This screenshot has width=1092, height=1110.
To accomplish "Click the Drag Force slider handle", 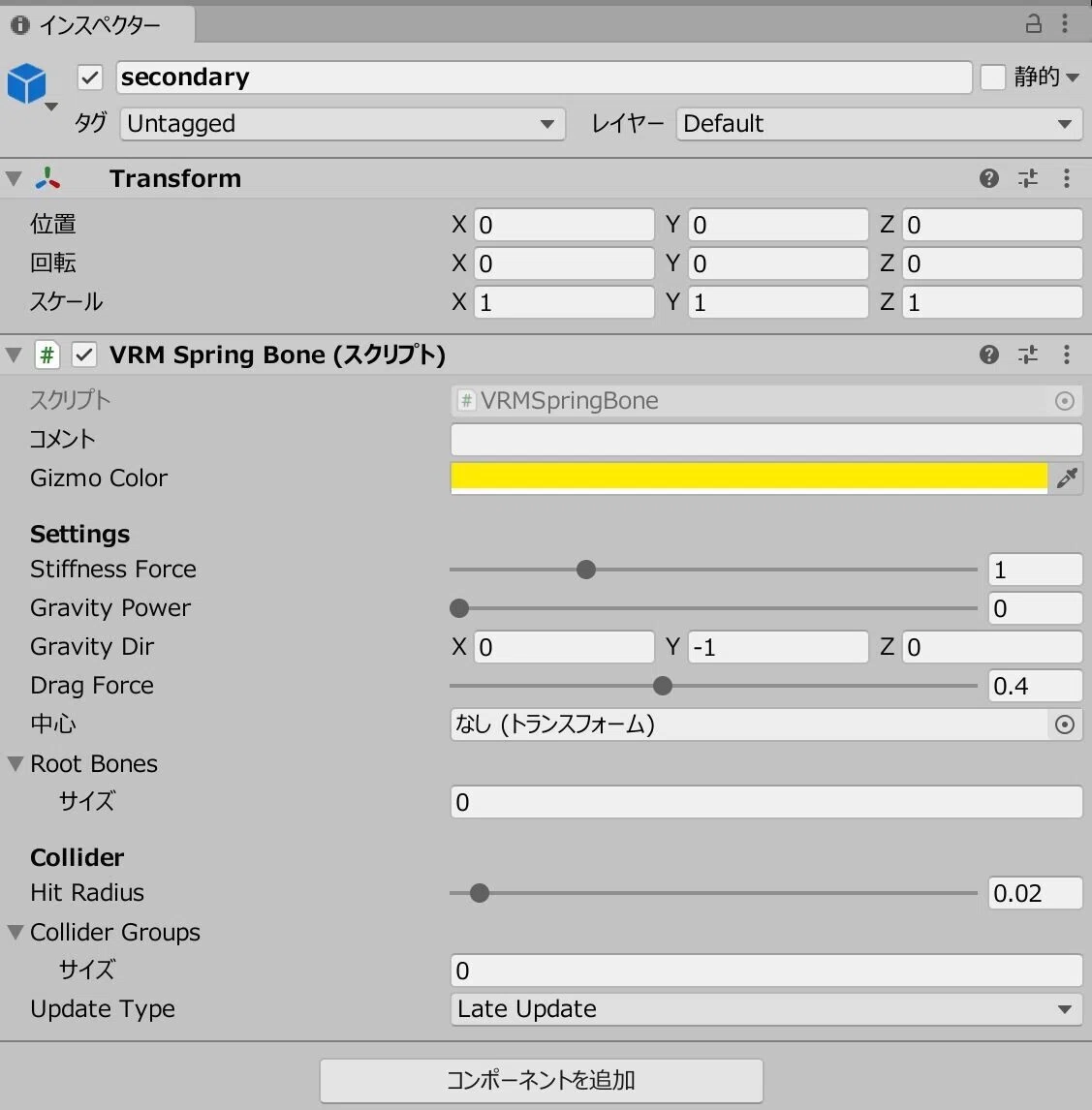I will pyautogui.click(x=662, y=685).
